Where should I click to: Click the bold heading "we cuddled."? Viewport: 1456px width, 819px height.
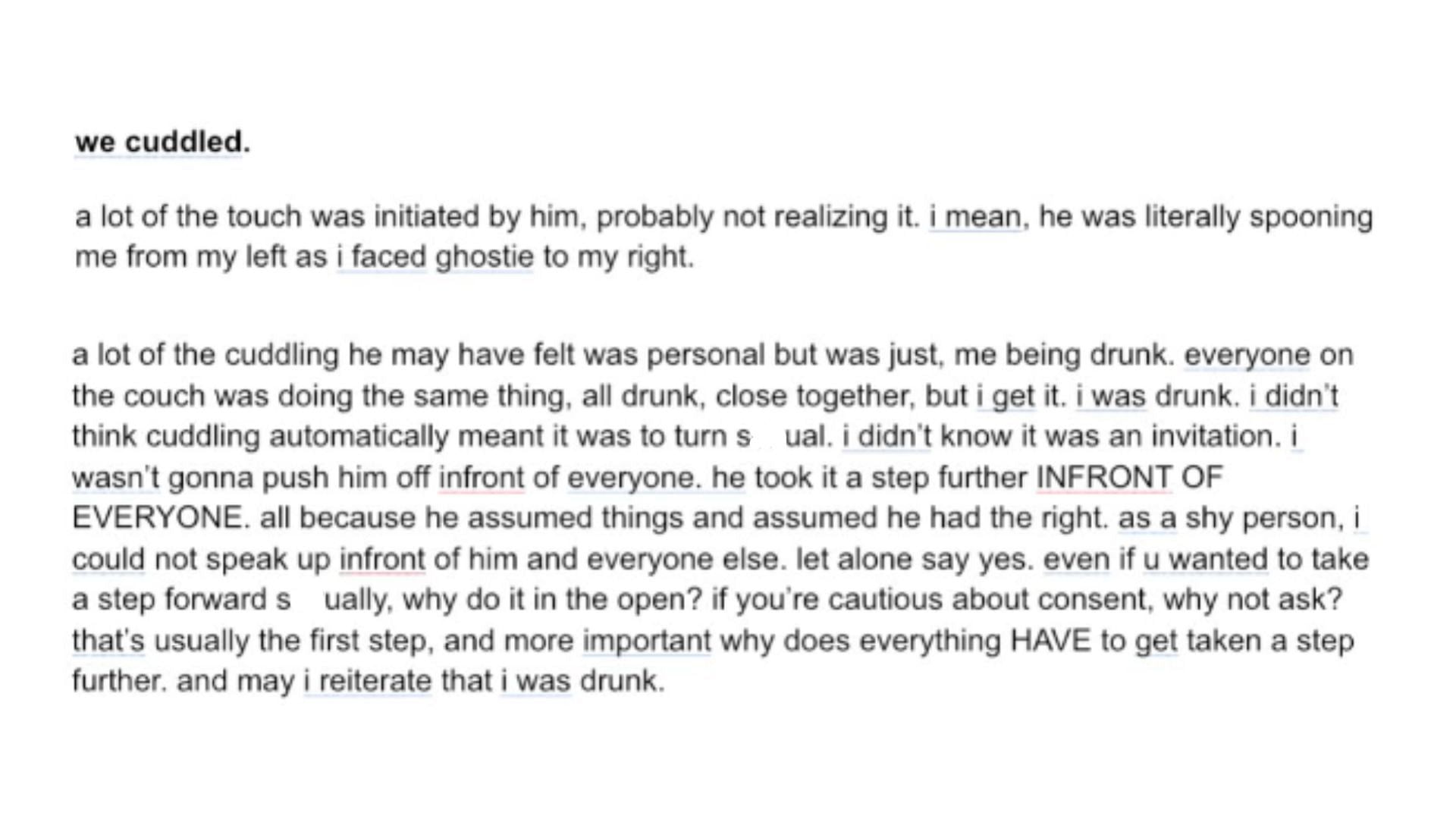coord(162,142)
